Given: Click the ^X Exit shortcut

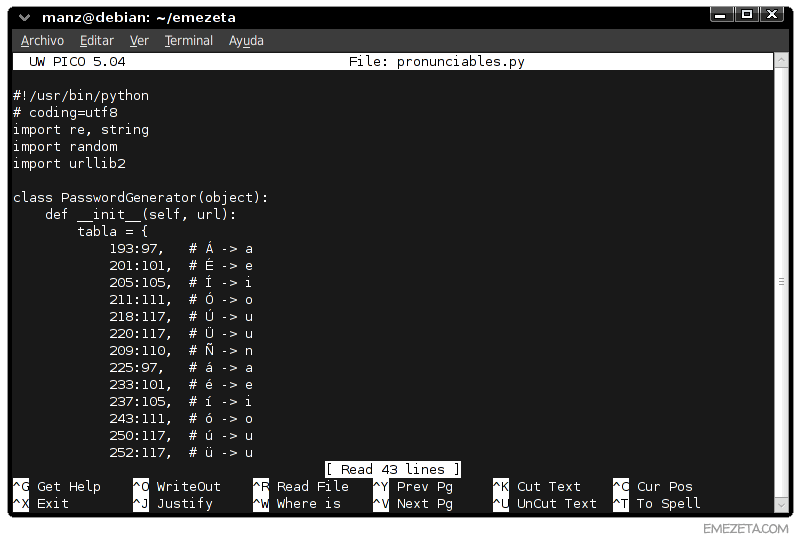Looking at the screenshot, I should [x=41, y=503].
